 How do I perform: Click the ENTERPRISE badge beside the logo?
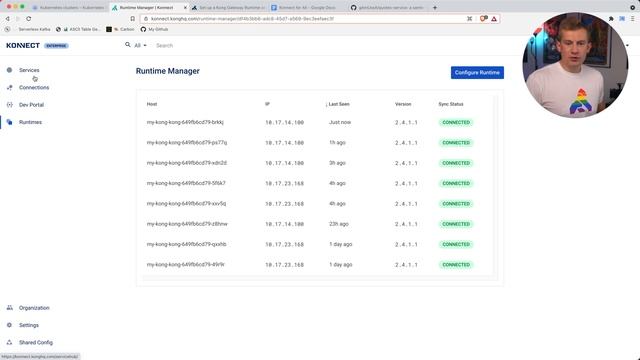[56, 46]
